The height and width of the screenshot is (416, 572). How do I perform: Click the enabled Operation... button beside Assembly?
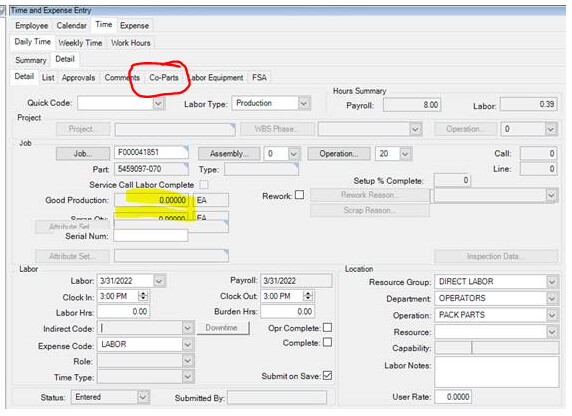coord(339,154)
